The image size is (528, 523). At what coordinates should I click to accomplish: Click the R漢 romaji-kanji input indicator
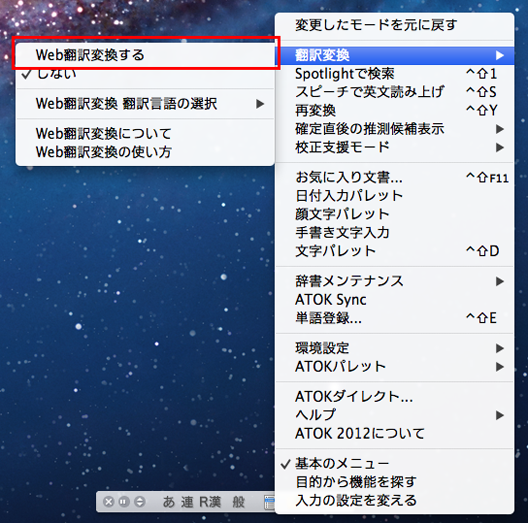(x=210, y=502)
